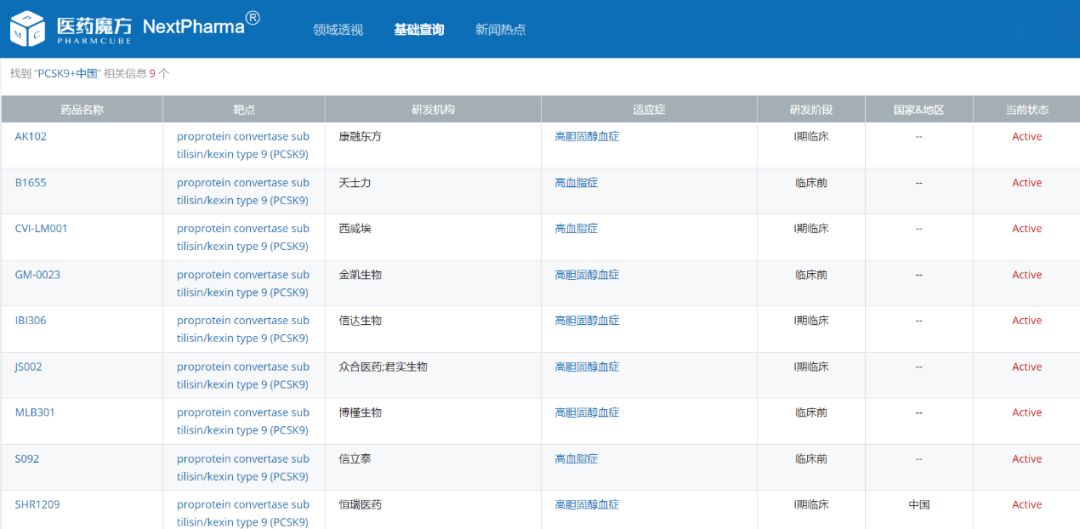The height and width of the screenshot is (529, 1080).
Task: Click the 适应症 column header
Action: [x=649, y=110]
